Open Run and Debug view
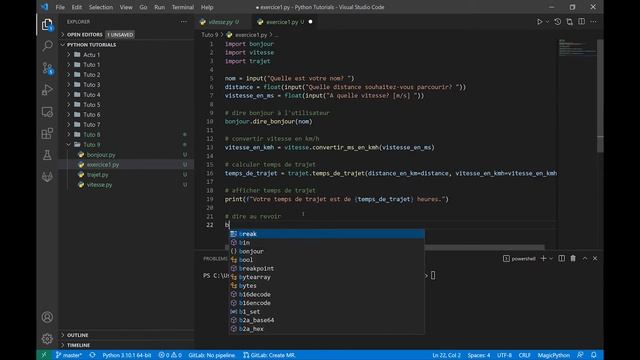Viewport: 640px width, 360px height. (47, 90)
